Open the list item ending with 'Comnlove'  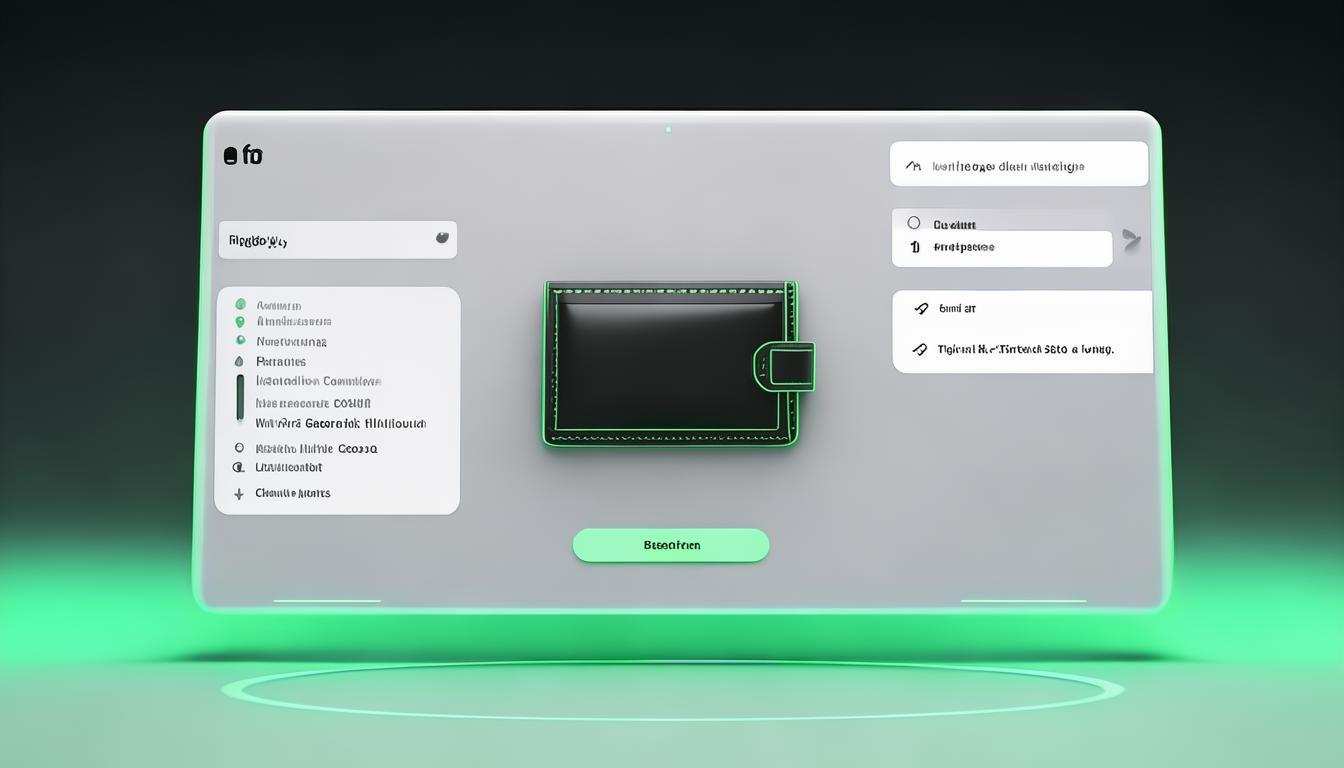click(x=318, y=381)
